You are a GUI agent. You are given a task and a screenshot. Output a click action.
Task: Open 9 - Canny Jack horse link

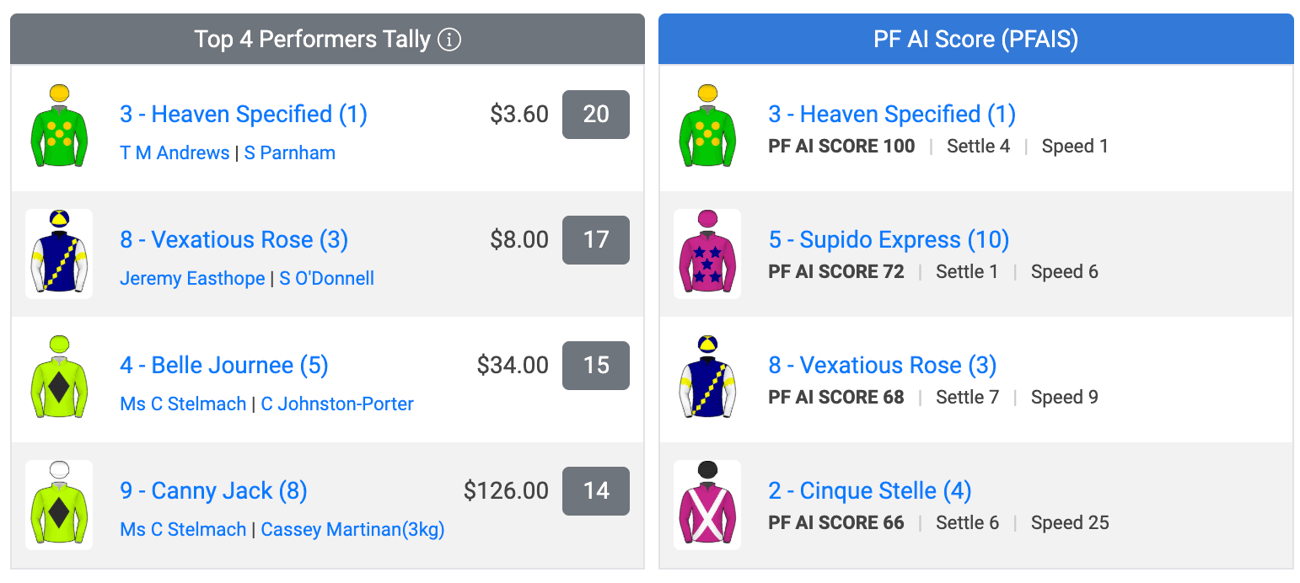click(x=214, y=491)
